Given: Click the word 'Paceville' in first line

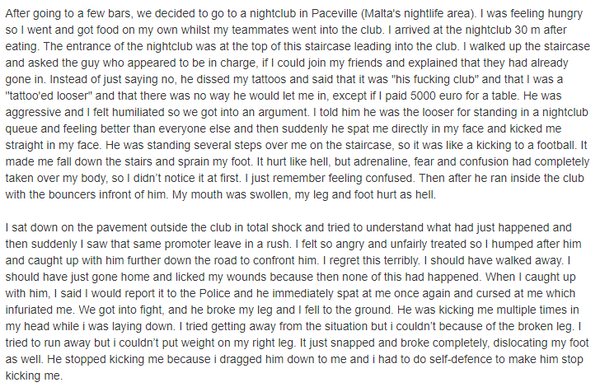Looking at the screenshot, I should coord(334,13).
